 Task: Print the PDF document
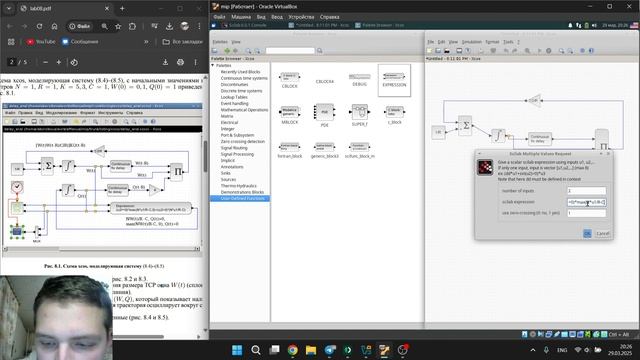180,62
